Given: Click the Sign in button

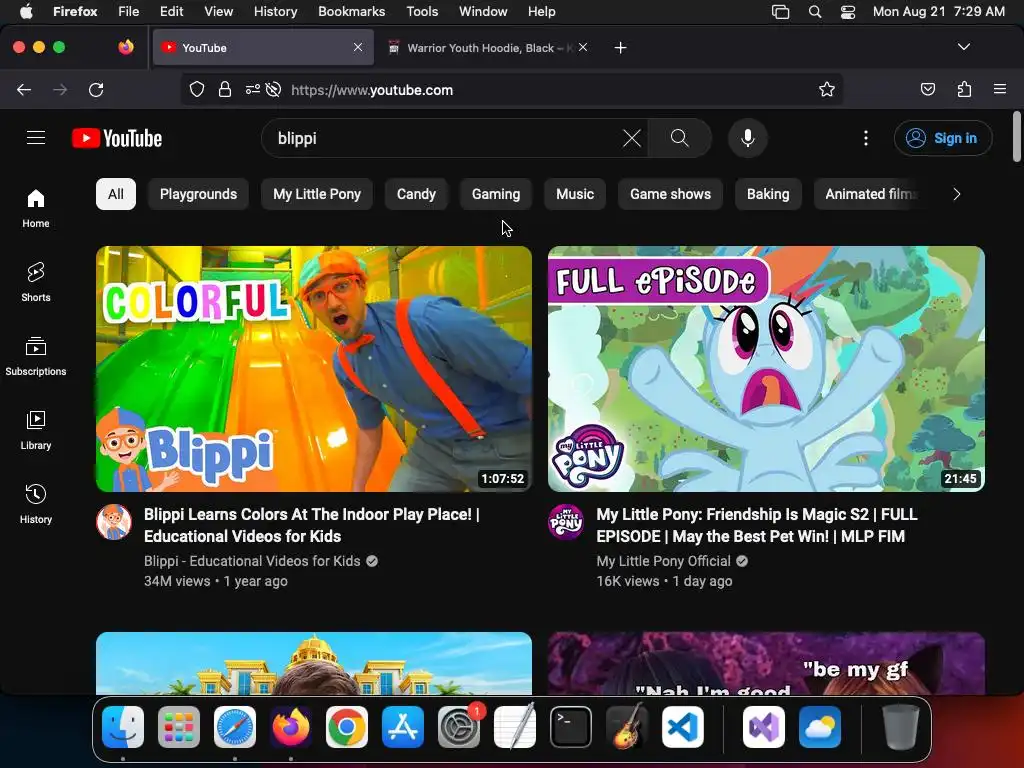Looking at the screenshot, I should click(x=943, y=138).
